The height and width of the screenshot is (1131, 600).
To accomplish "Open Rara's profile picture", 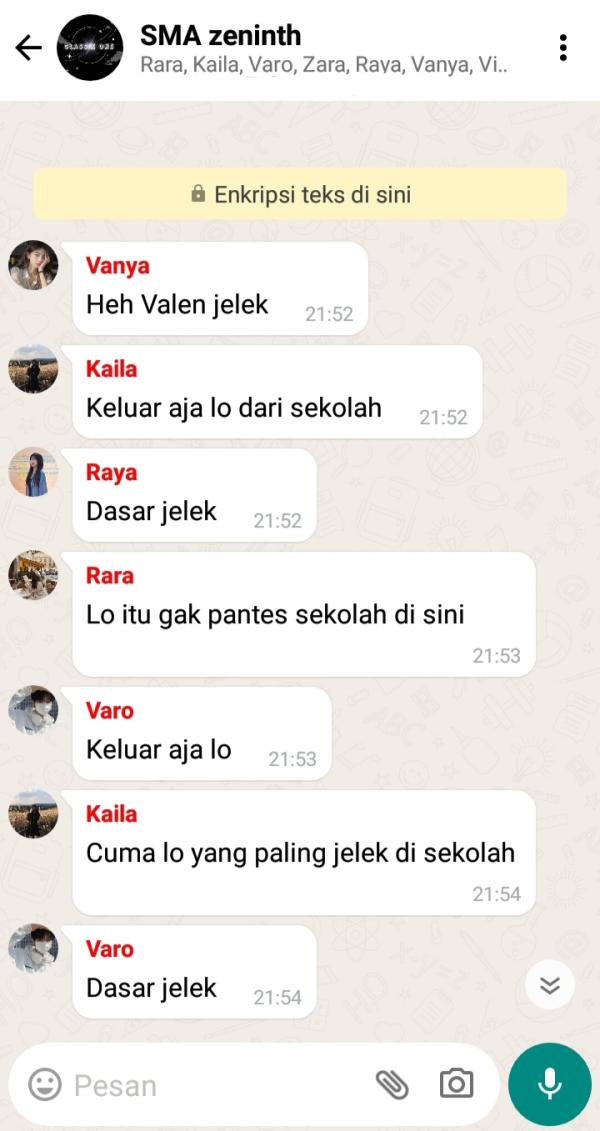I will pyautogui.click(x=33, y=575).
